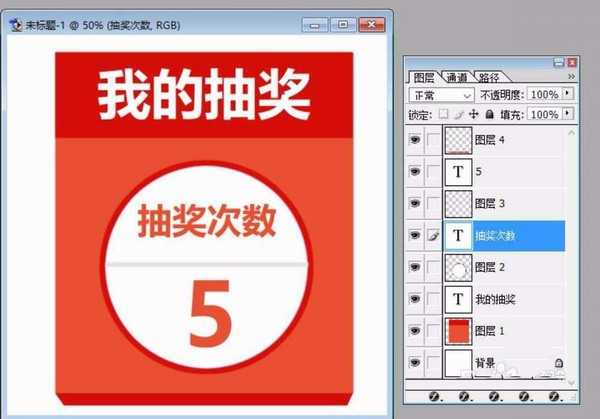Click the 填充 100% value field
The height and width of the screenshot is (419, 600).
[x=545, y=114]
